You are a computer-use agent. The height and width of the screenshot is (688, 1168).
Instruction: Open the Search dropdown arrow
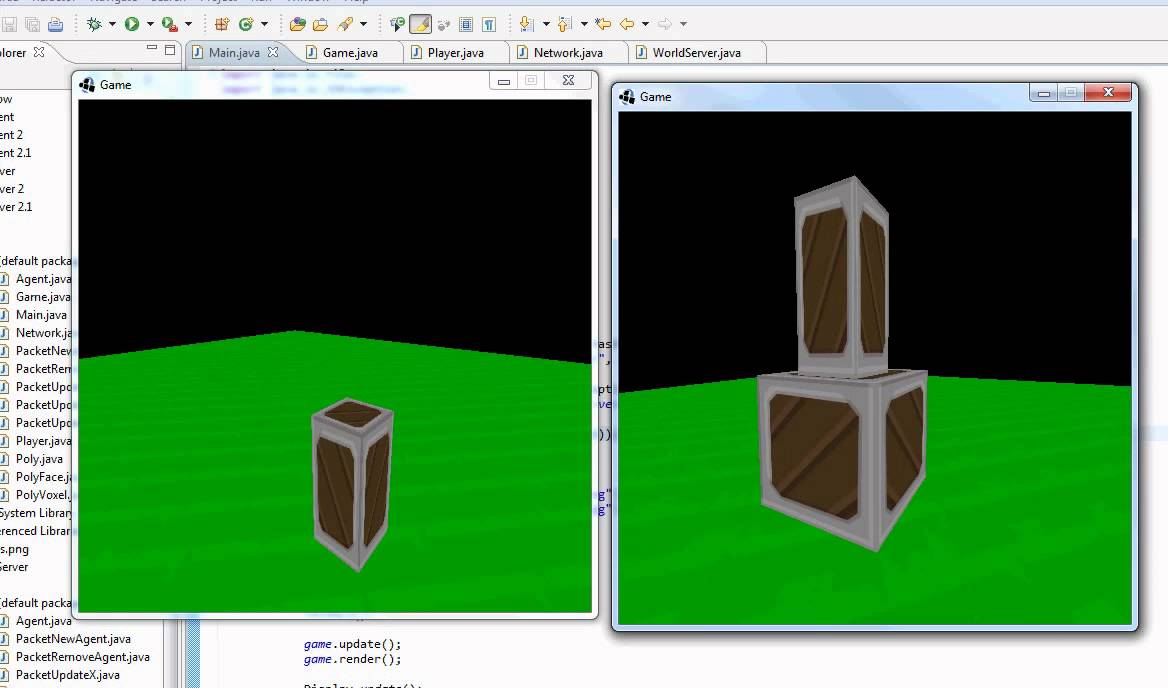(364, 25)
